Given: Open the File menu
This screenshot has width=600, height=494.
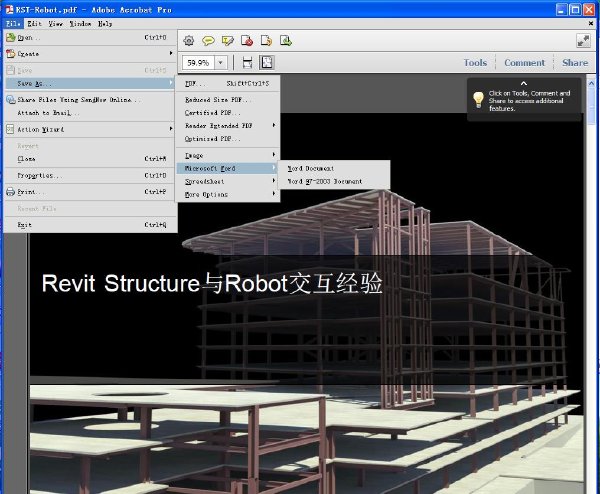Looking at the screenshot, I should pos(13,24).
